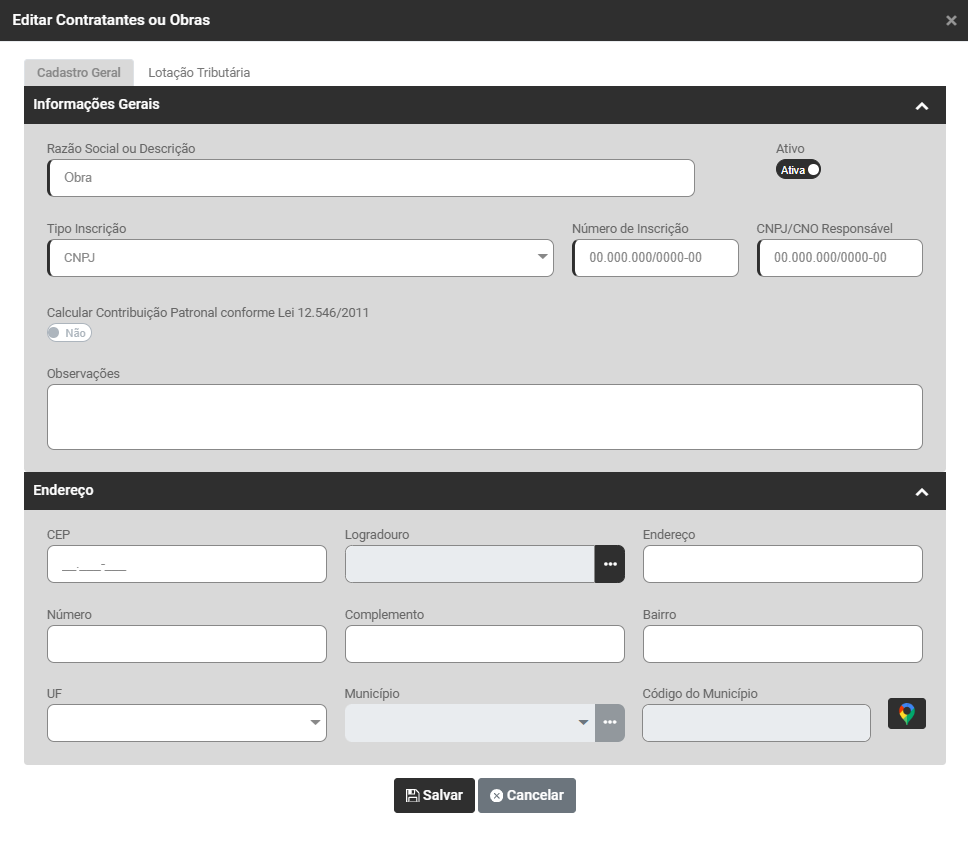This screenshot has height=843, width=968.
Task: Open Logradouro lookup with ellipsis button
Action: pos(610,564)
